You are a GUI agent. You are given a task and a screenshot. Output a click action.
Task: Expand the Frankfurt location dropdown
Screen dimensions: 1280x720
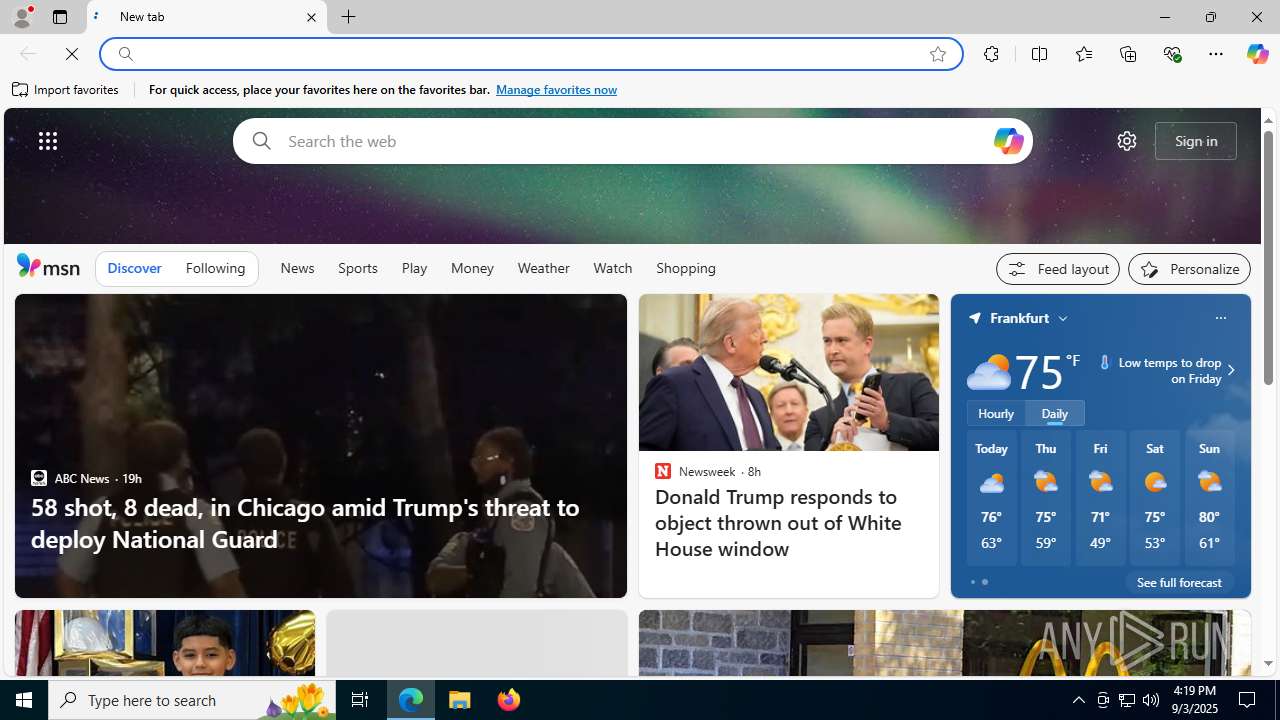click(x=1063, y=318)
